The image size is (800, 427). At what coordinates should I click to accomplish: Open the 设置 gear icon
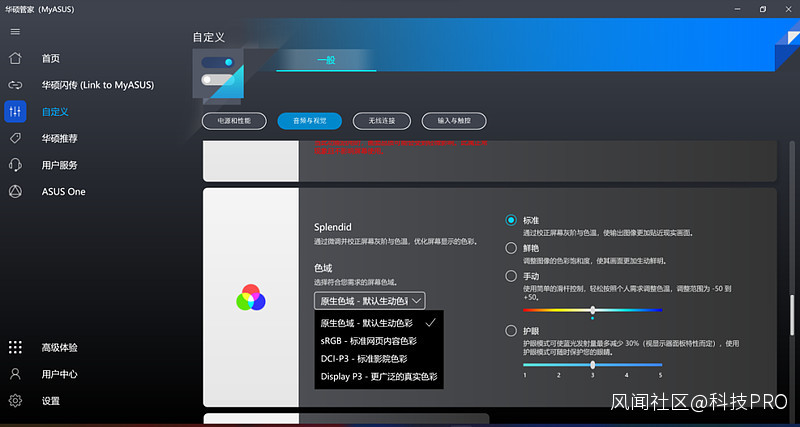(15, 400)
